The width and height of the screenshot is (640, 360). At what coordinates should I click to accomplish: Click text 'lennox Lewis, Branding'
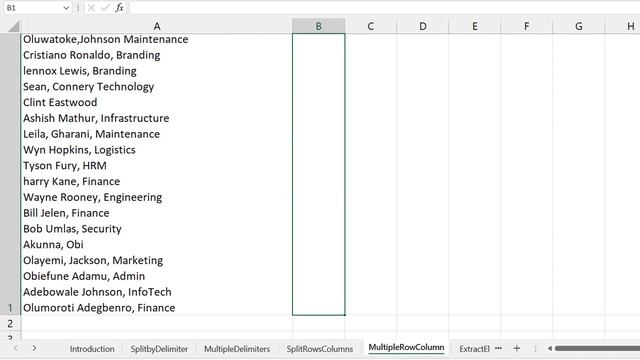coord(80,71)
